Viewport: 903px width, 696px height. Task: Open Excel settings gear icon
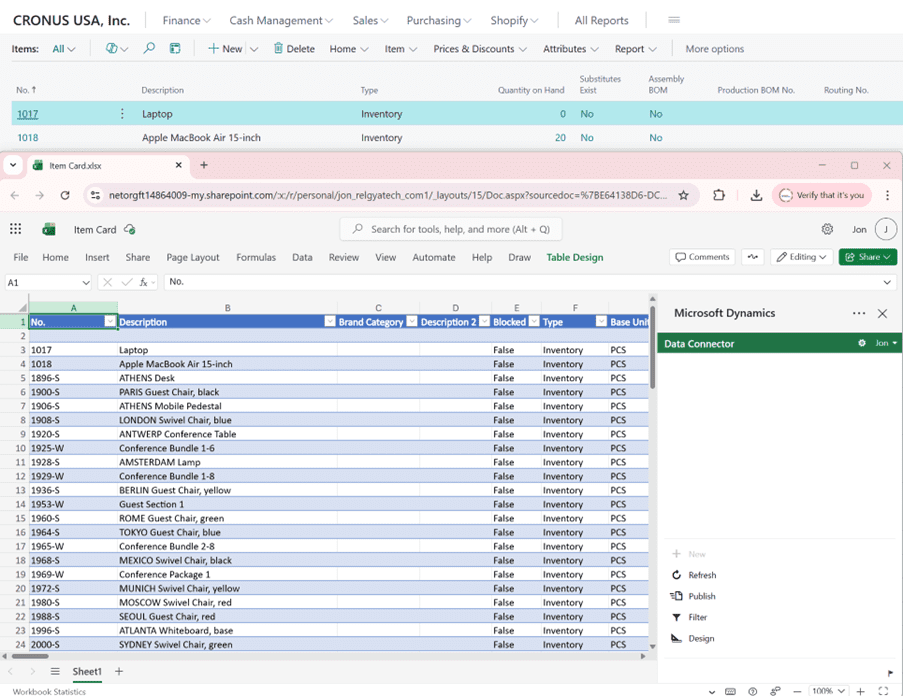(x=827, y=229)
